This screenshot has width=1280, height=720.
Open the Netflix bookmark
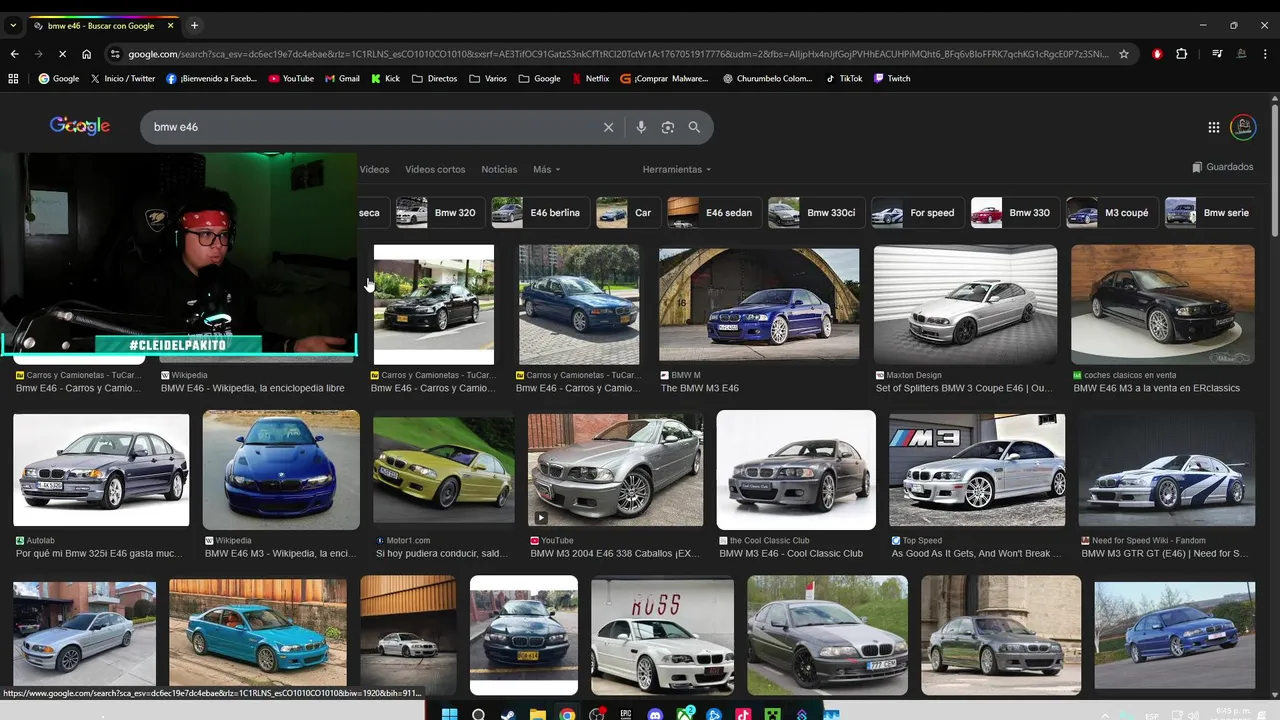(x=590, y=78)
